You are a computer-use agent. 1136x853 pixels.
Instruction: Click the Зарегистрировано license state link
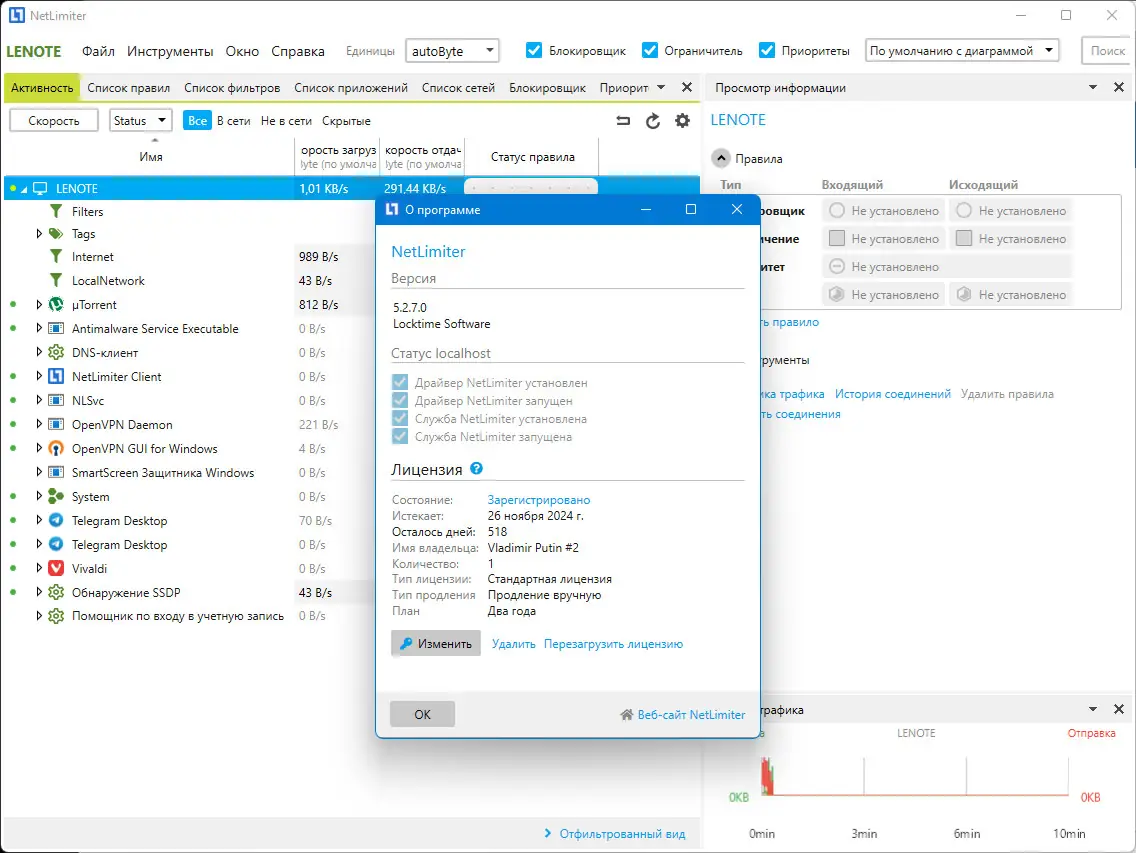point(538,499)
